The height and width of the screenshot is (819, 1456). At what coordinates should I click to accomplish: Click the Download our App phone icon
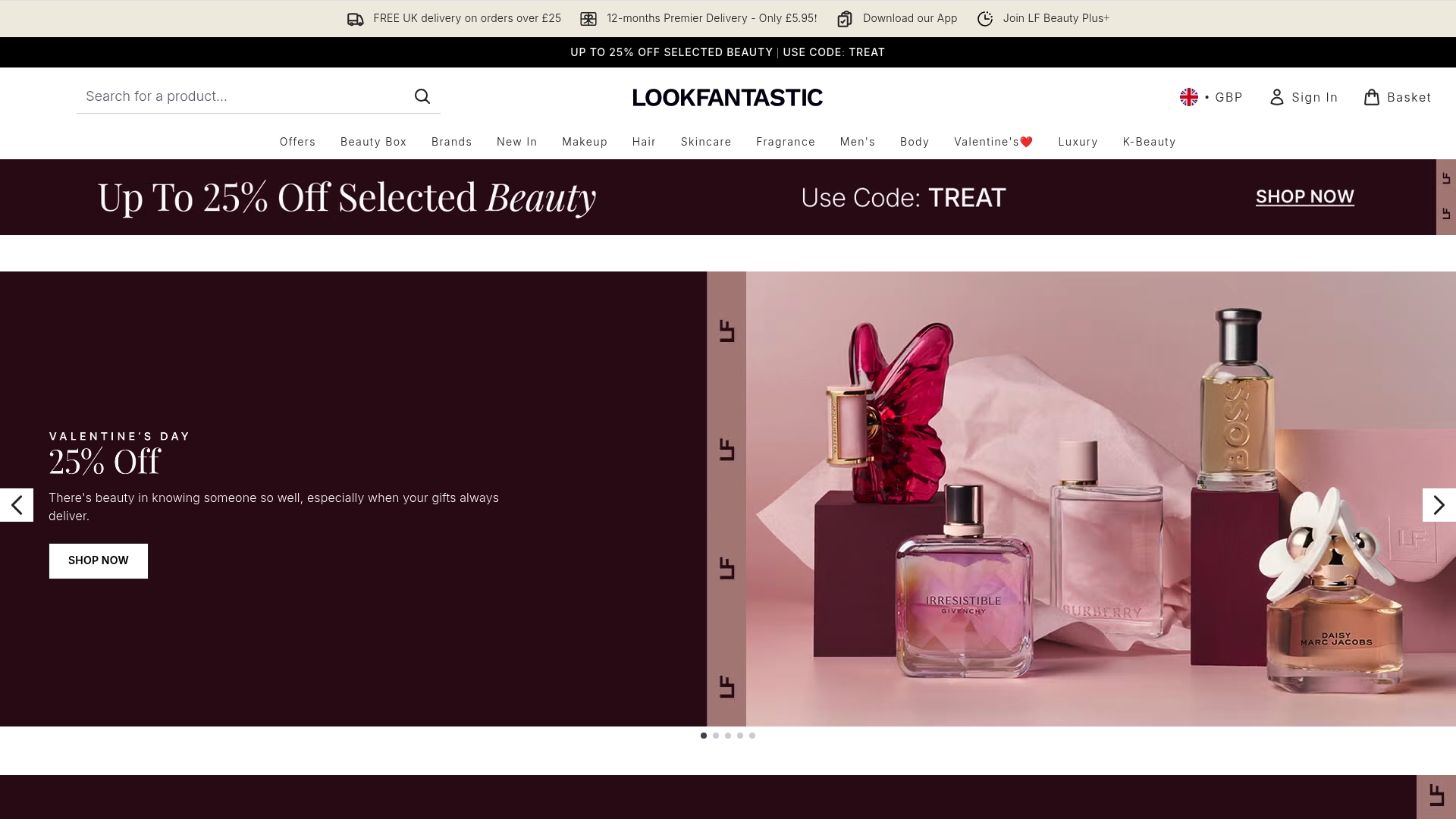[x=845, y=18]
